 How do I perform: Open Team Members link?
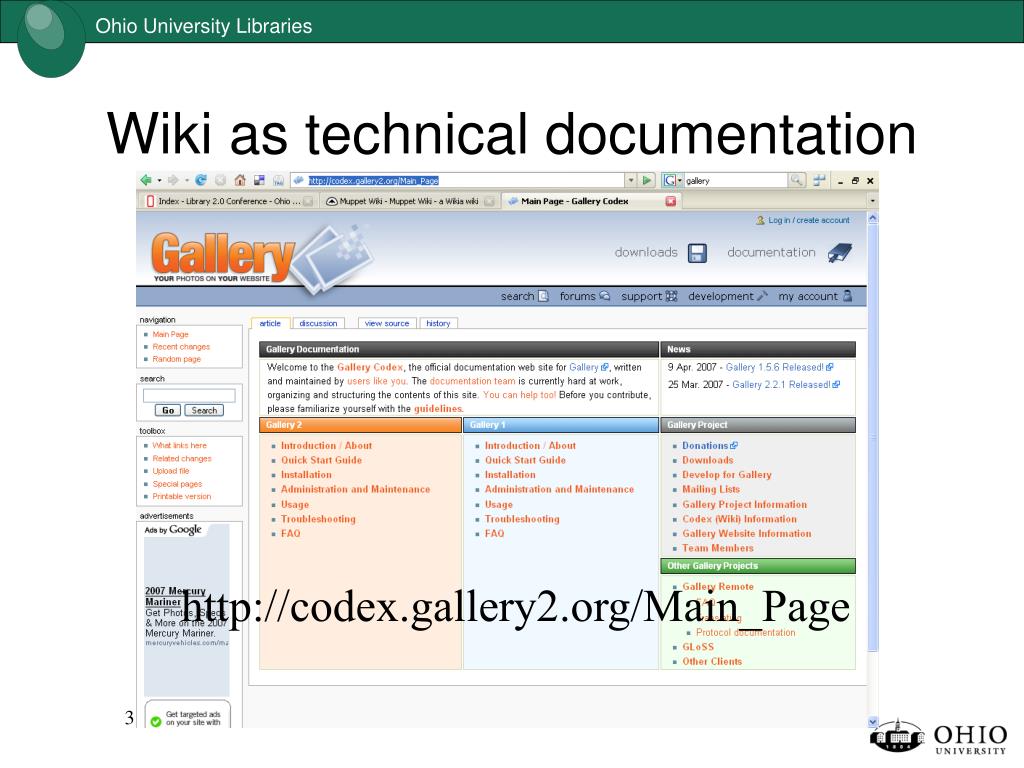pyautogui.click(x=718, y=549)
